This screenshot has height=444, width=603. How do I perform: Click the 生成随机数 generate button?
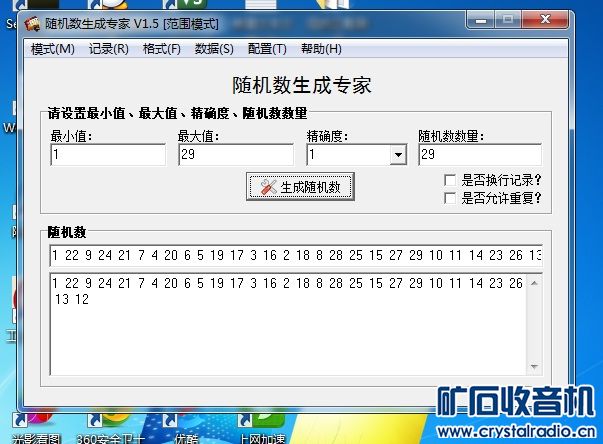pos(300,187)
